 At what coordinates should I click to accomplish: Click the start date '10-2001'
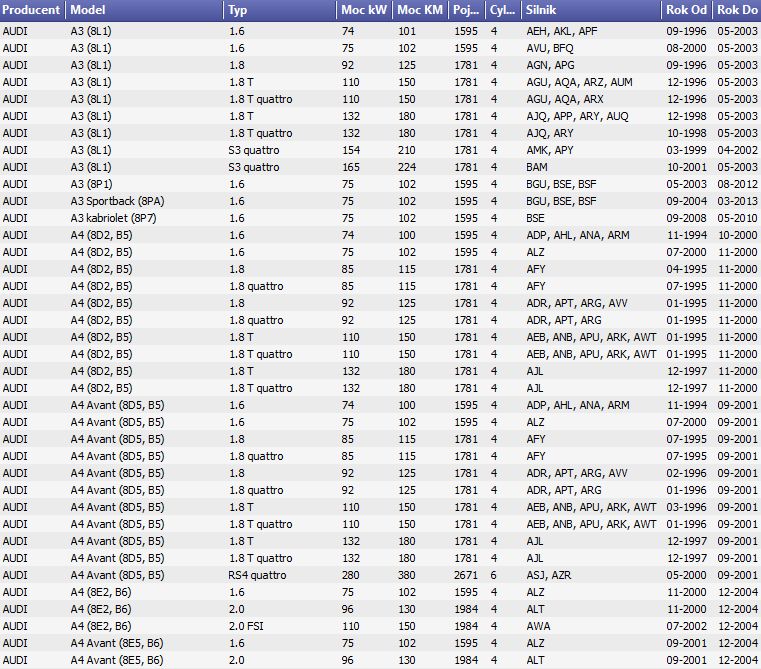pyautogui.click(x=686, y=167)
